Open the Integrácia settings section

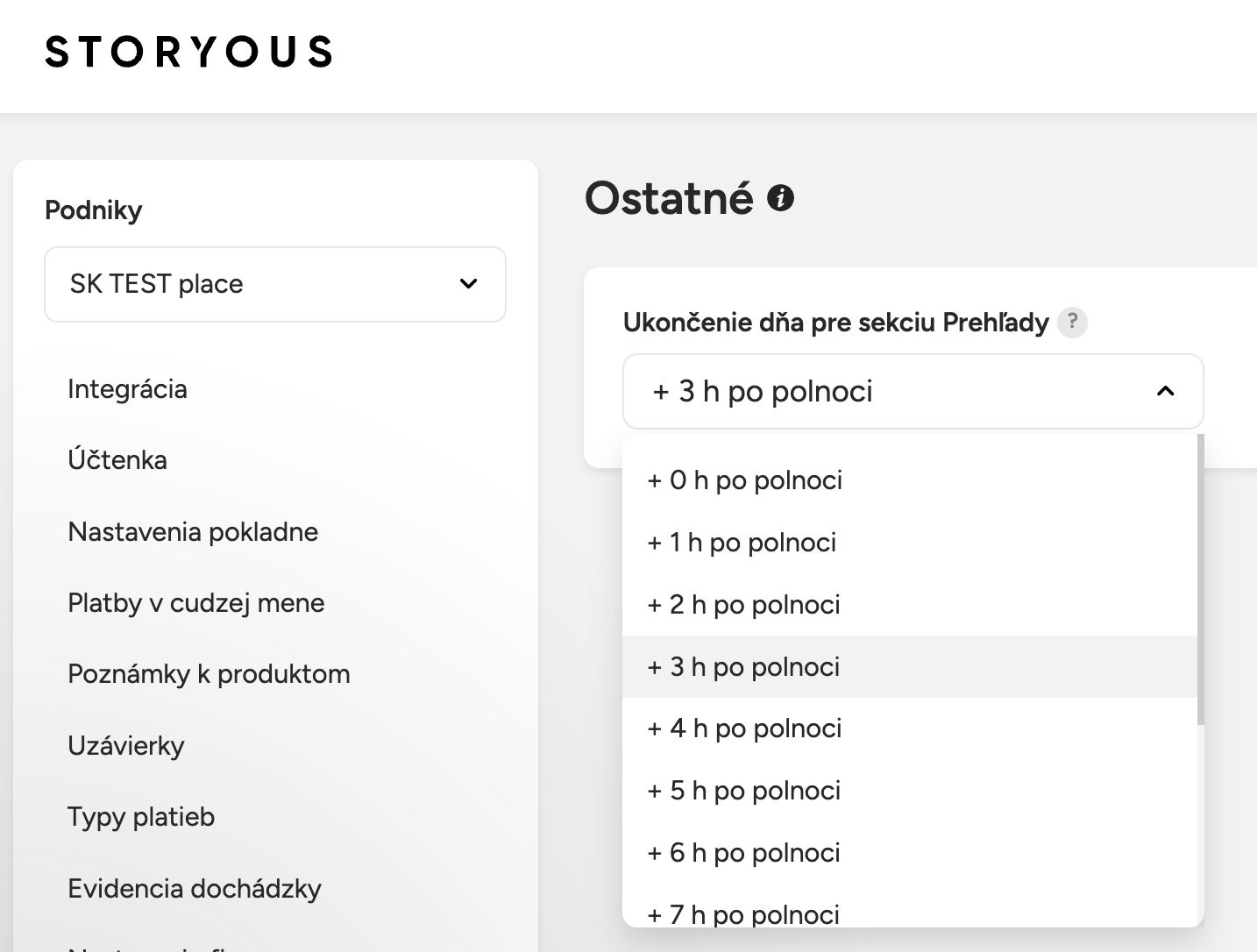127,389
